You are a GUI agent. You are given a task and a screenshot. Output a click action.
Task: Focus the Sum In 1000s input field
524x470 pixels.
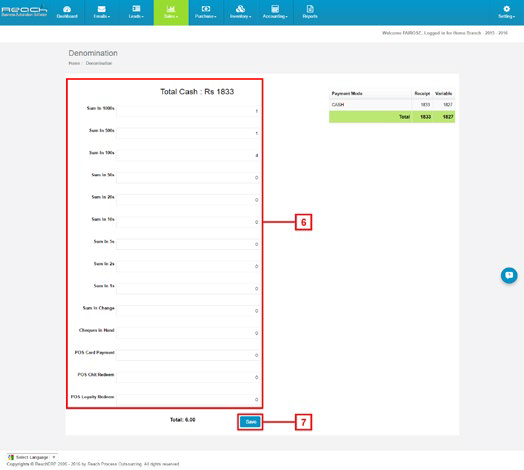tap(188, 111)
